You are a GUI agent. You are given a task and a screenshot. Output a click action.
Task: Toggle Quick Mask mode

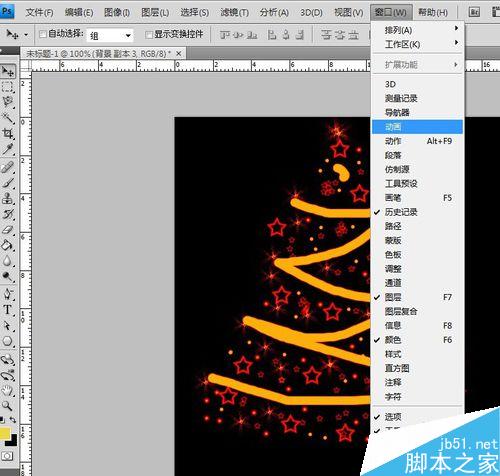coord(7,456)
